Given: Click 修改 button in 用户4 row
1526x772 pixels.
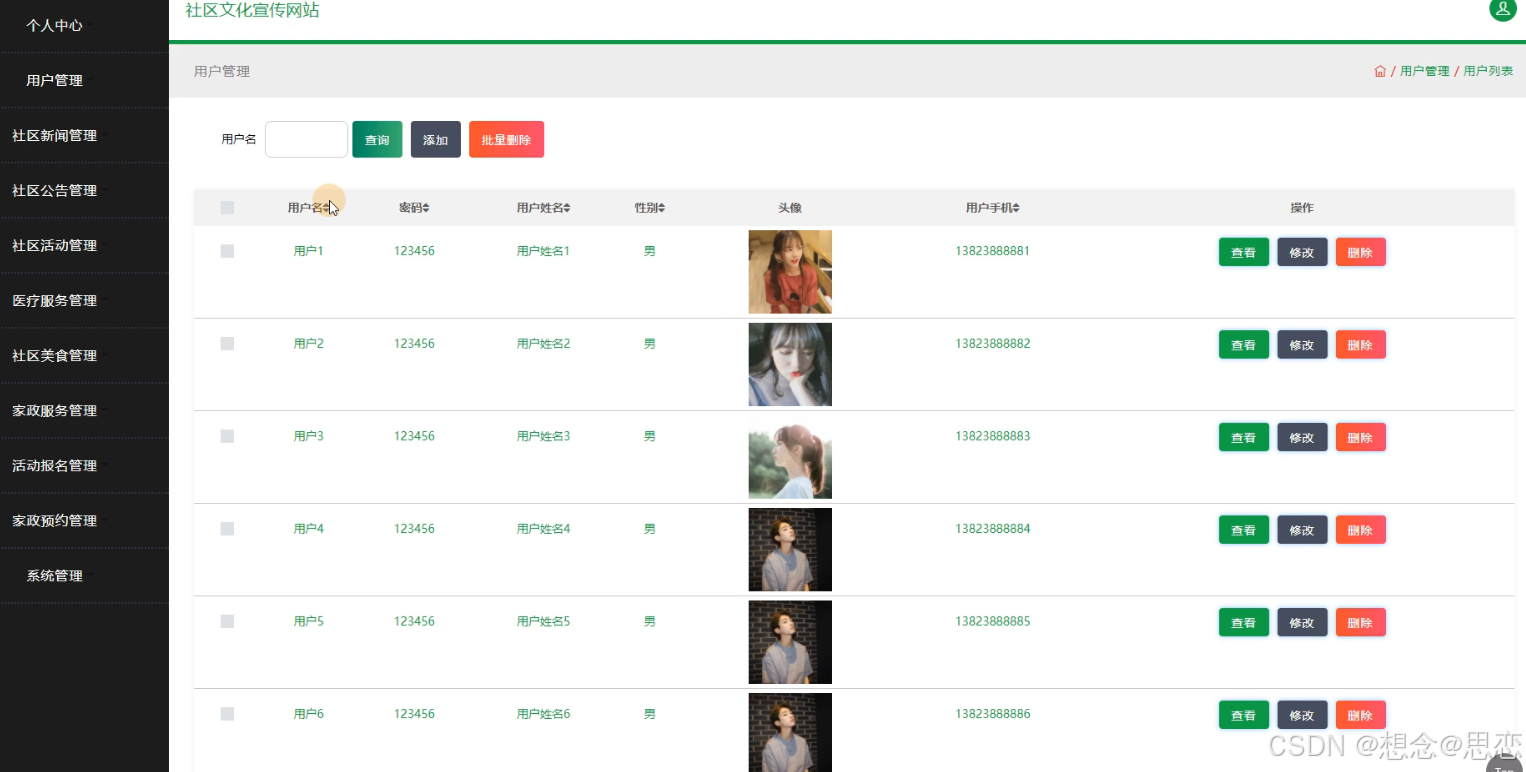Looking at the screenshot, I should point(1302,530).
